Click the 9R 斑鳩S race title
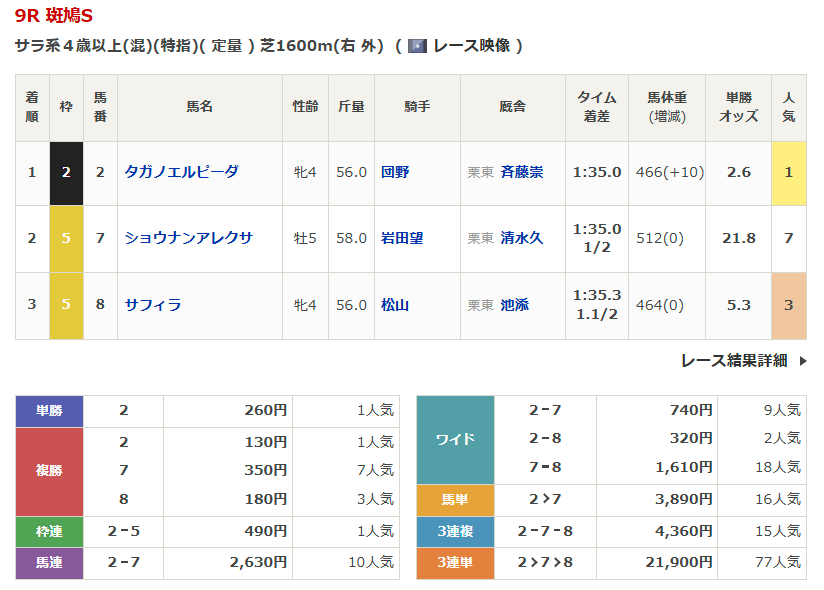 coord(56,16)
